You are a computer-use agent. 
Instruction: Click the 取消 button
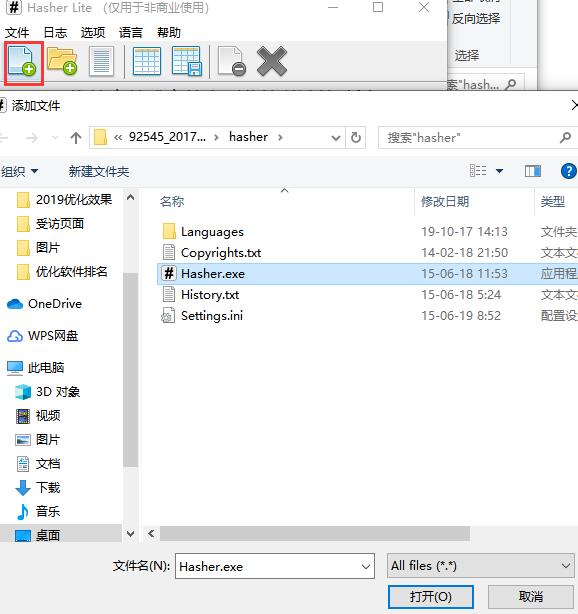(x=531, y=597)
